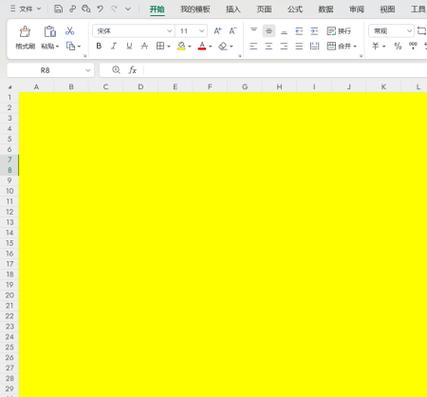The height and width of the screenshot is (397, 427).
Task: Toggle the middle vertical align button
Action: [x=269, y=31]
